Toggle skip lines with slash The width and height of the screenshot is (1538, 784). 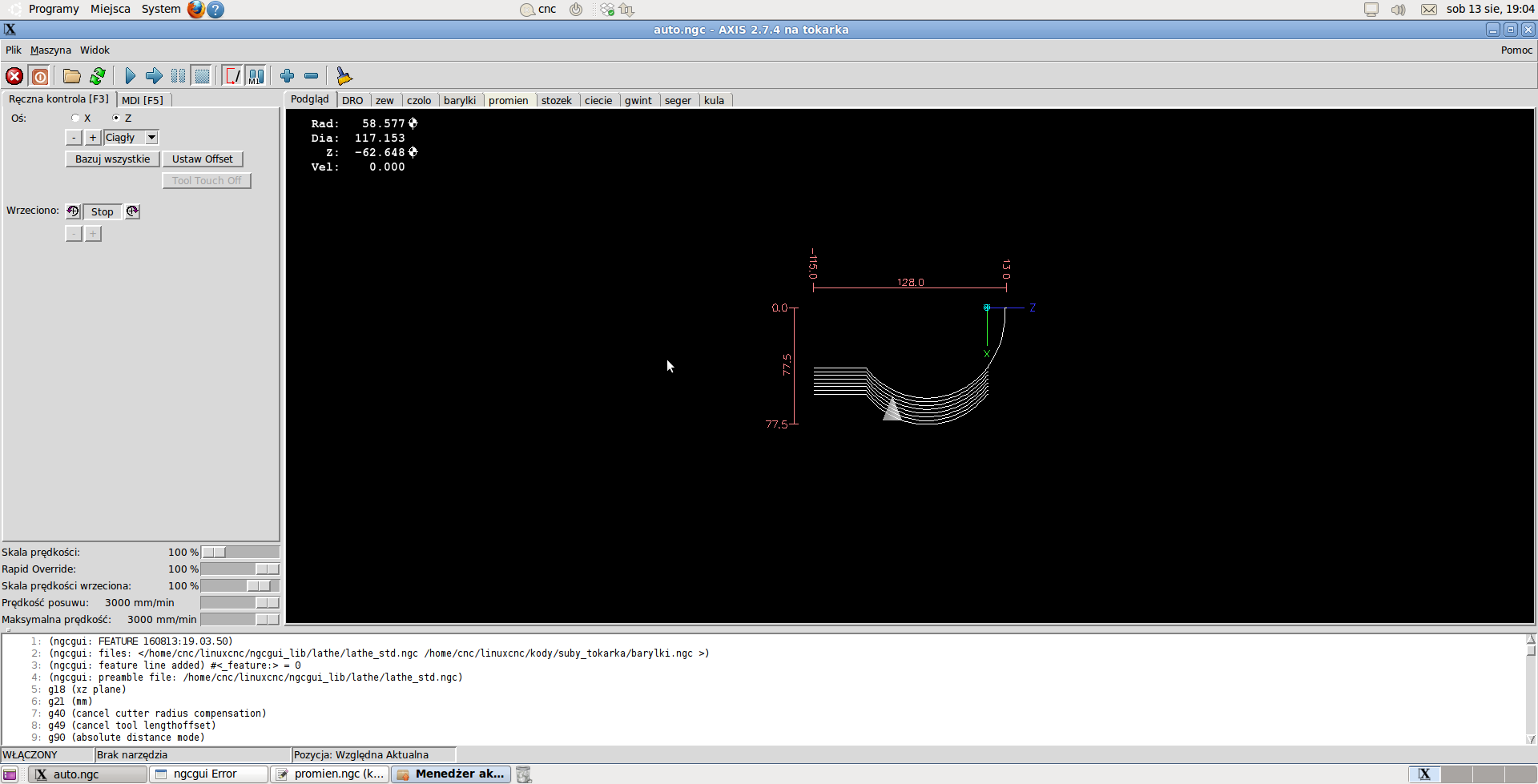pyautogui.click(x=232, y=76)
